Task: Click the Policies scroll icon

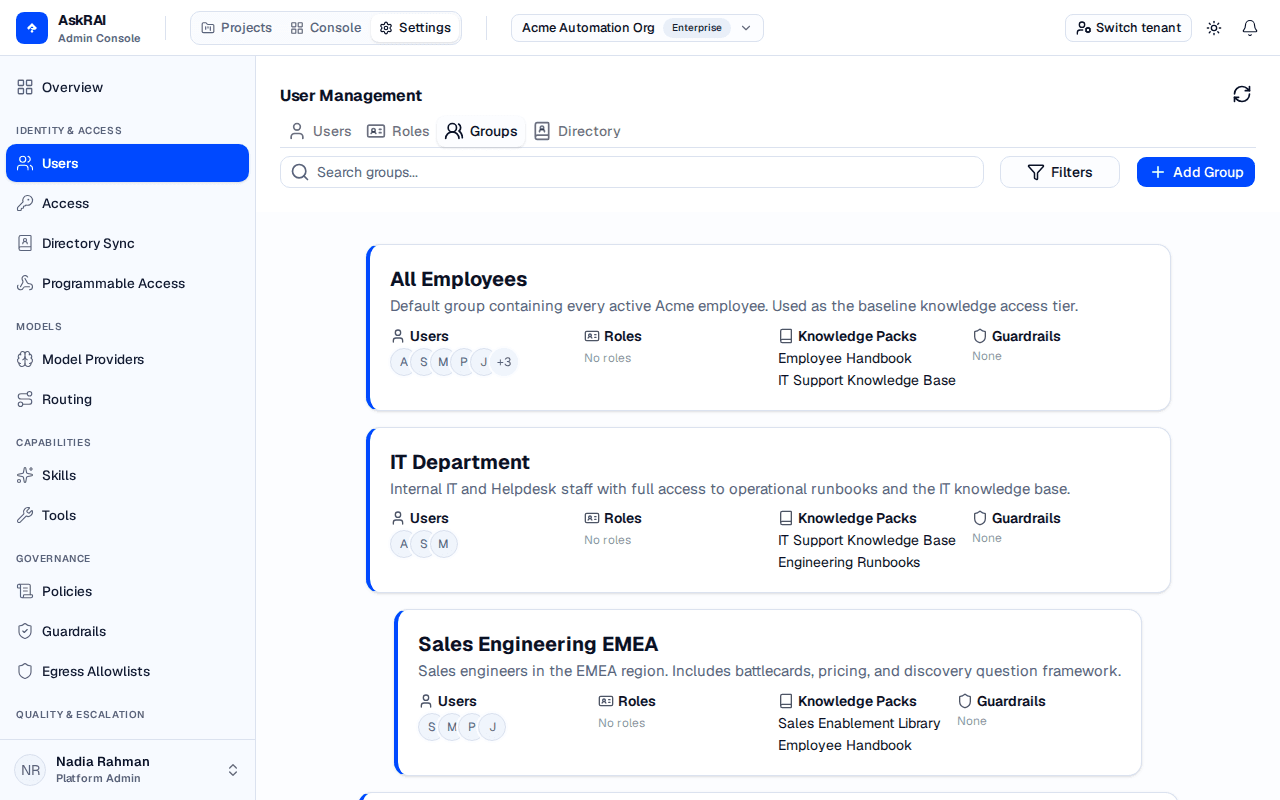Action: pyautogui.click(x=25, y=591)
